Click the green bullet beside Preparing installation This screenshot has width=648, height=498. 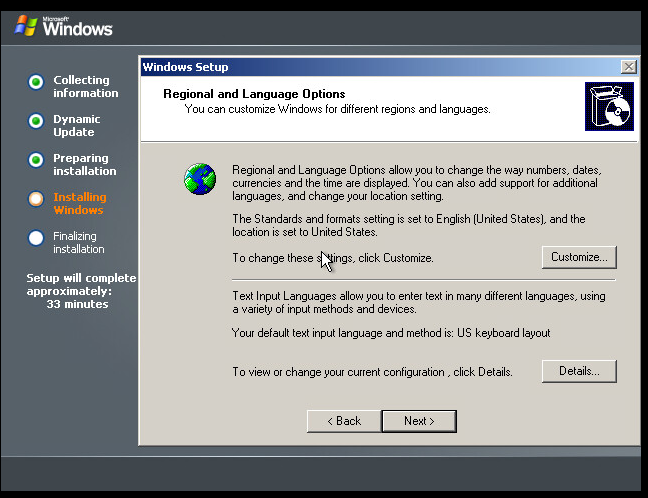[36, 160]
